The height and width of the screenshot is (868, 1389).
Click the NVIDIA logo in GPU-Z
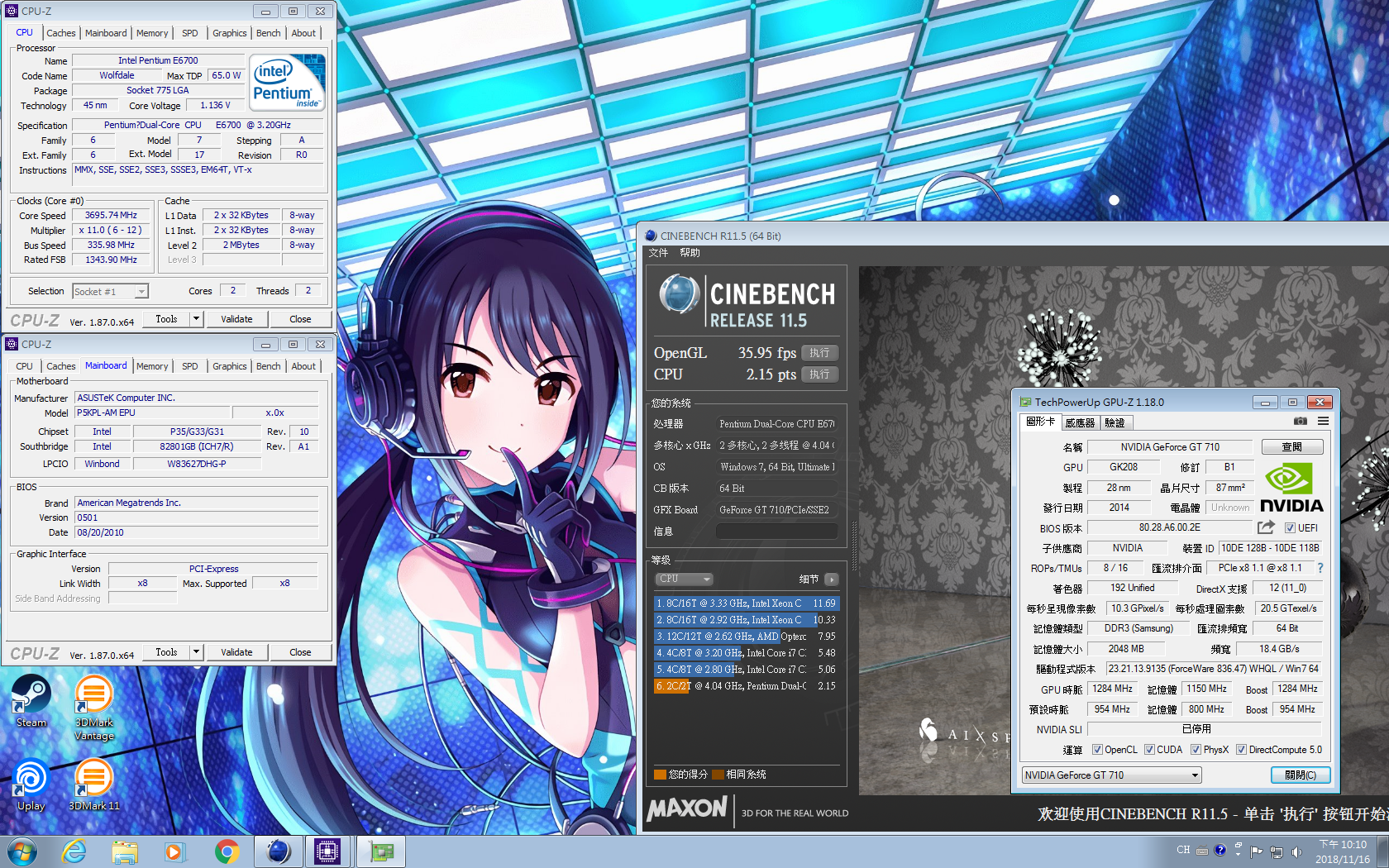point(1291,488)
